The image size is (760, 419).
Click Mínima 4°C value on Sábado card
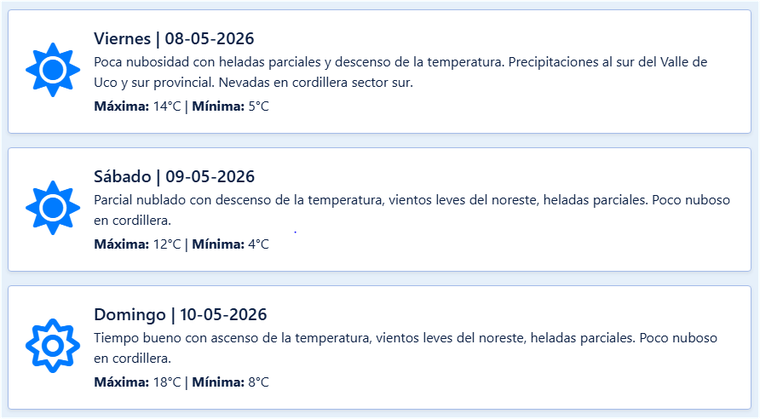coord(231,244)
